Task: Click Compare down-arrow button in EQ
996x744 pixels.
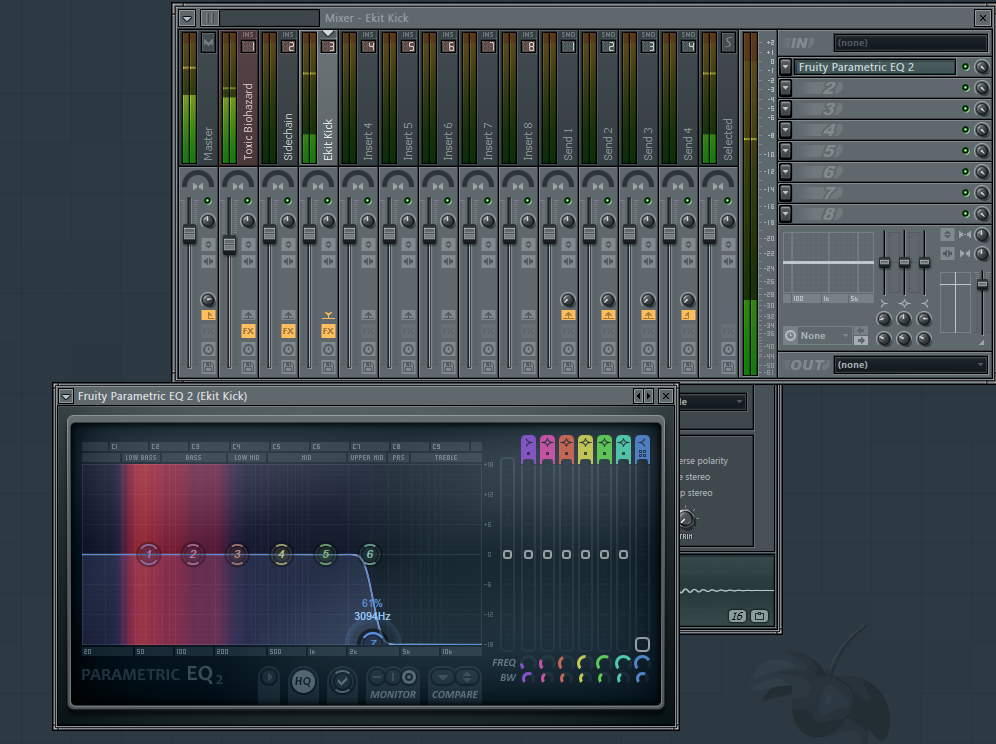Action: [443, 676]
